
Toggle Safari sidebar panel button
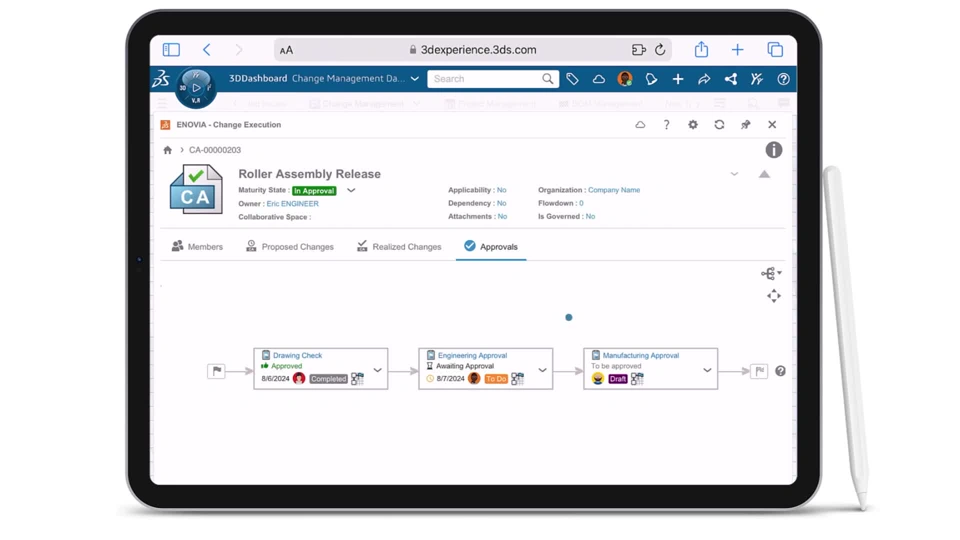(x=171, y=50)
